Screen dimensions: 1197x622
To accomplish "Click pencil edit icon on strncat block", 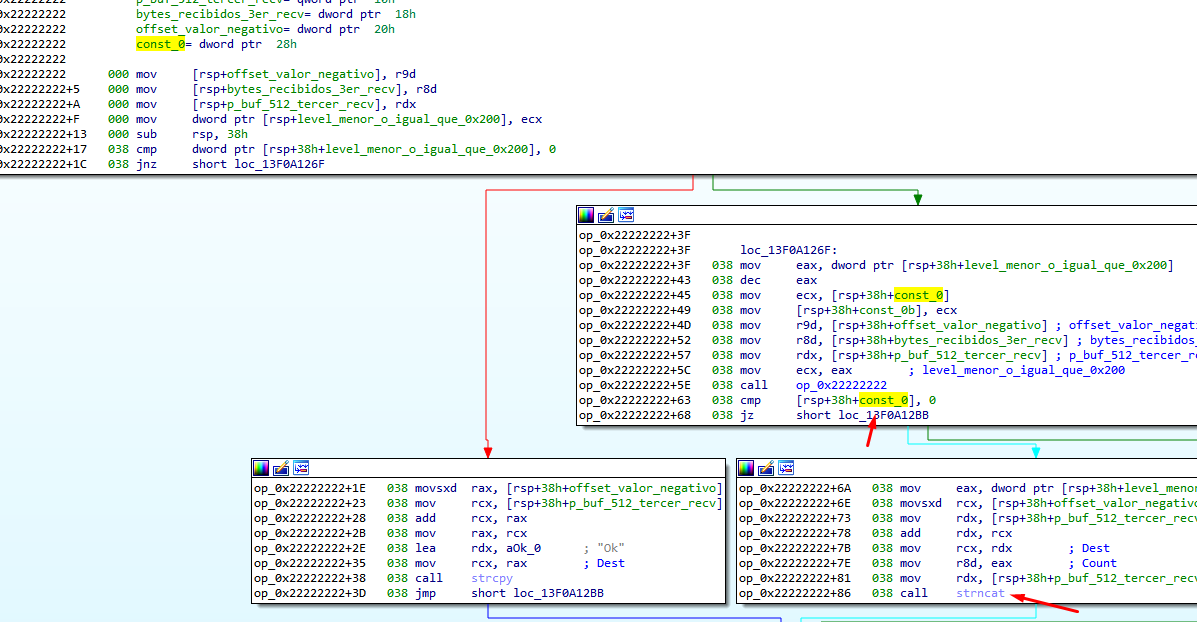I will (767, 468).
